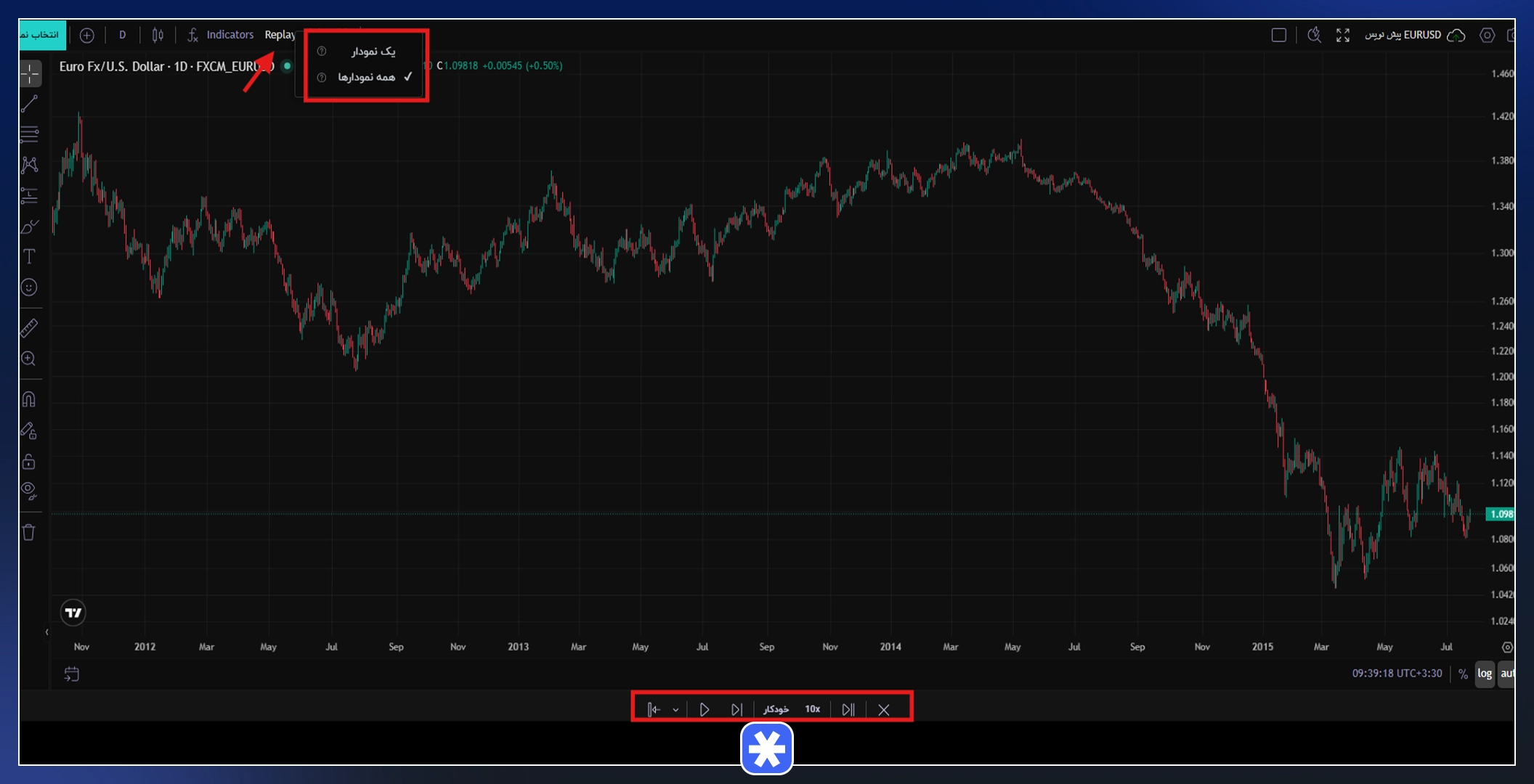Toggle magnet mode
1534x784 pixels.
coord(30,400)
